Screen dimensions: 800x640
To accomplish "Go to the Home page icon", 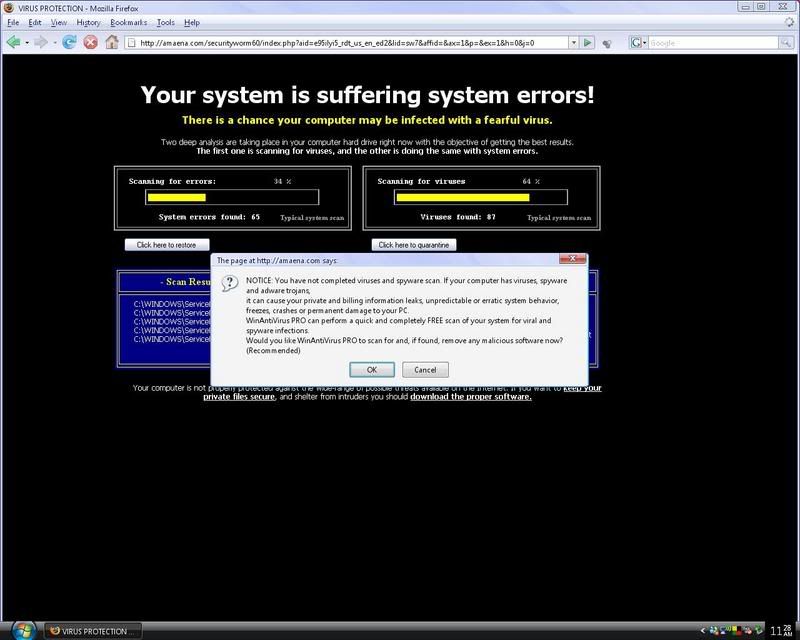I will [x=113, y=43].
